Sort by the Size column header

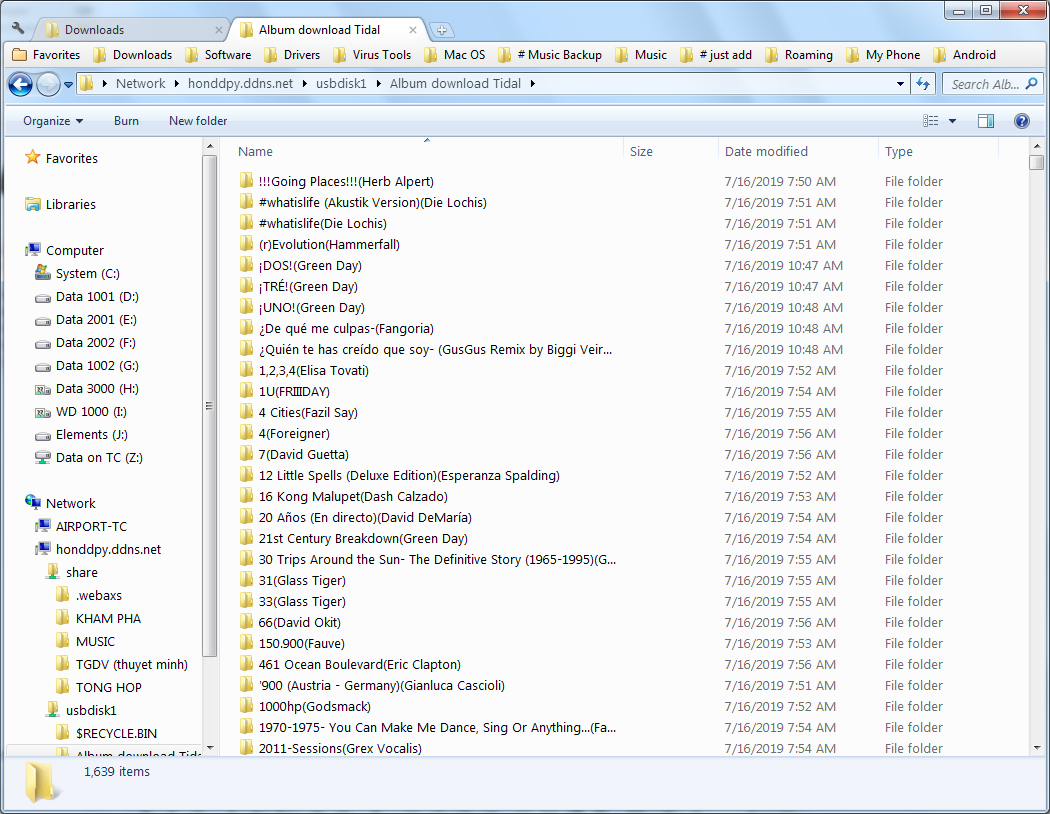pyautogui.click(x=641, y=151)
